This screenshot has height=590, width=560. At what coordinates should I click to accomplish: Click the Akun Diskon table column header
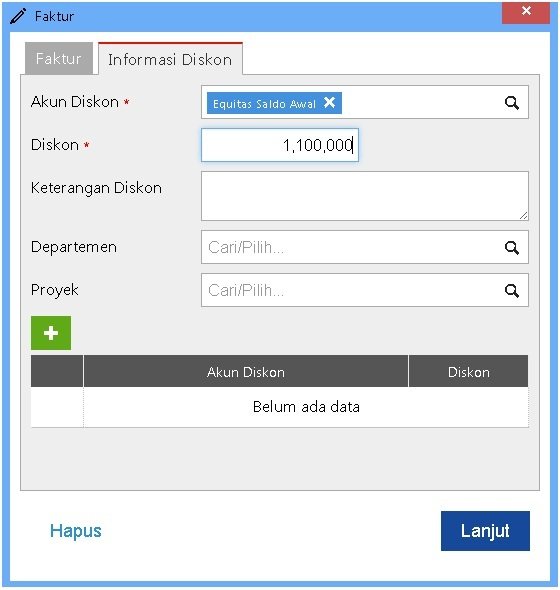[x=246, y=371]
